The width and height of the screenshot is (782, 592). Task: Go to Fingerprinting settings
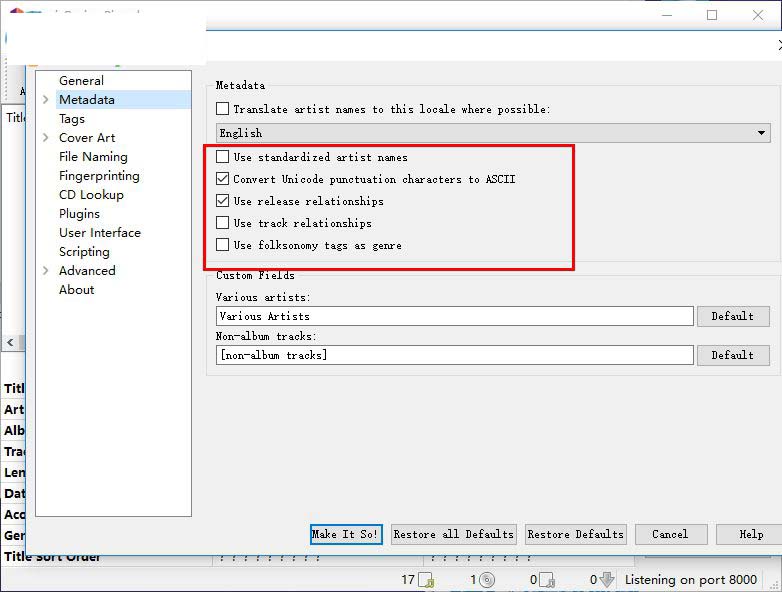pyautogui.click(x=99, y=176)
